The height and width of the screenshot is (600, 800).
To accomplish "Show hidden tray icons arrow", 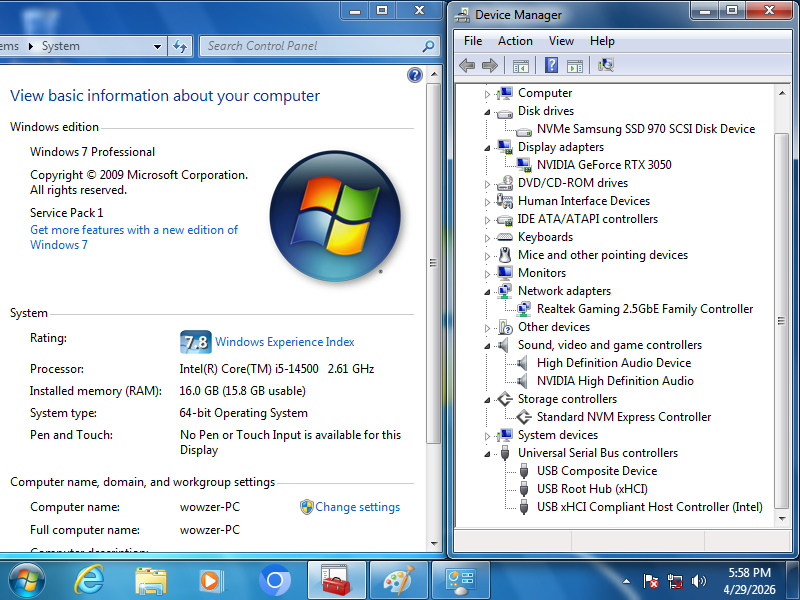I will [x=627, y=581].
